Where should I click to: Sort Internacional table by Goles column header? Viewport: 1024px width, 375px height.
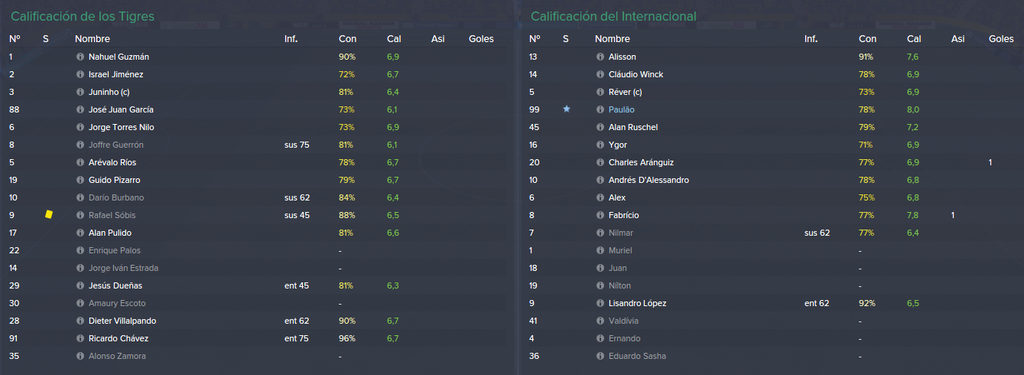pyautogui.click(x=1001, y=39)
